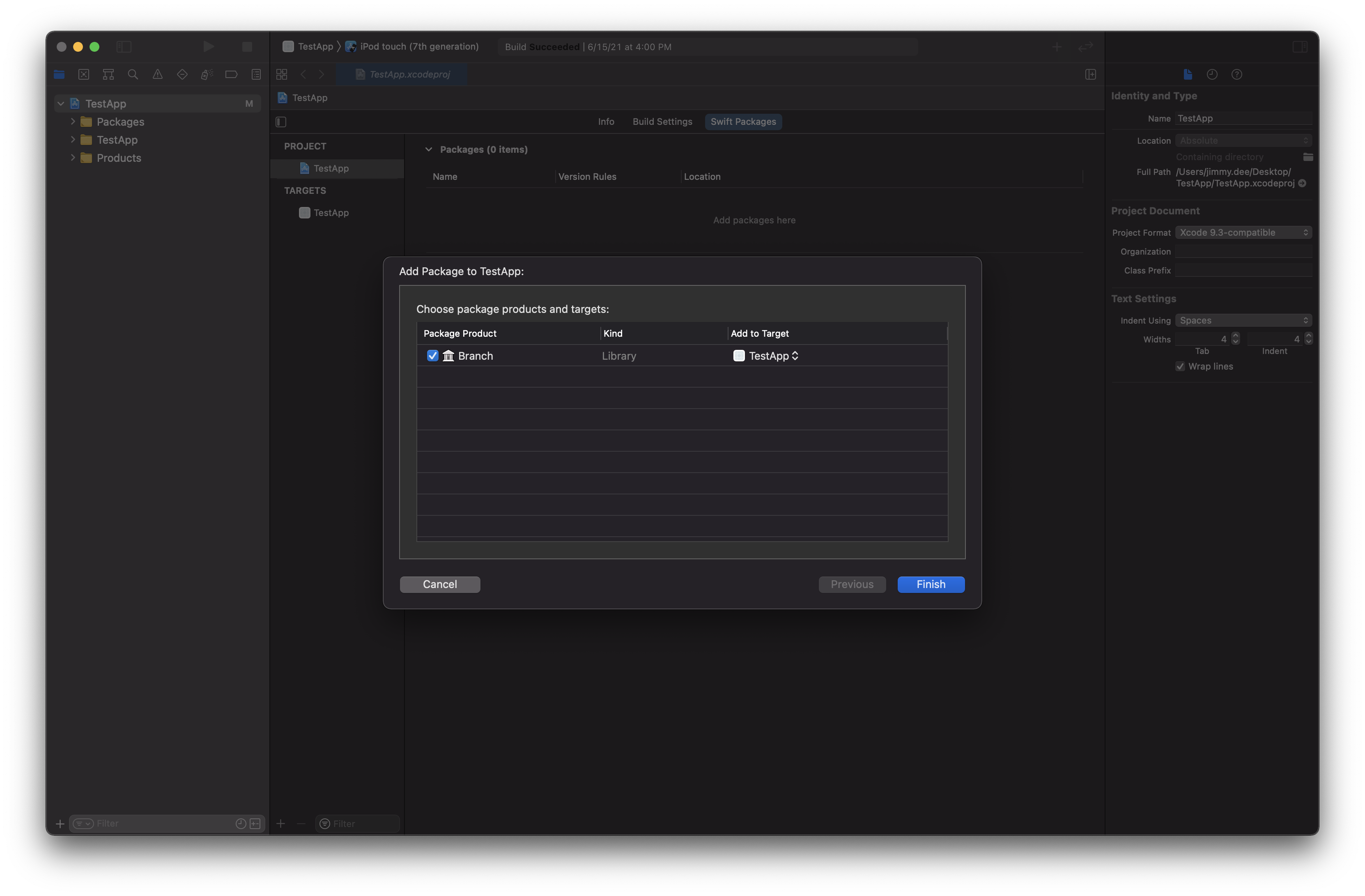Switch to the Build Settings tab
This screenshot has height=896, width=1365.
662,122
